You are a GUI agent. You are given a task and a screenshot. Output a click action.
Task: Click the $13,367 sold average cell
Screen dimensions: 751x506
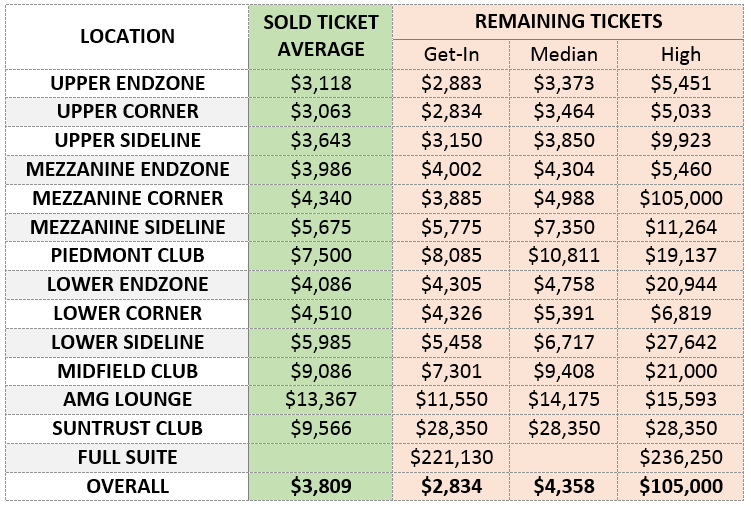pos(320,400)
